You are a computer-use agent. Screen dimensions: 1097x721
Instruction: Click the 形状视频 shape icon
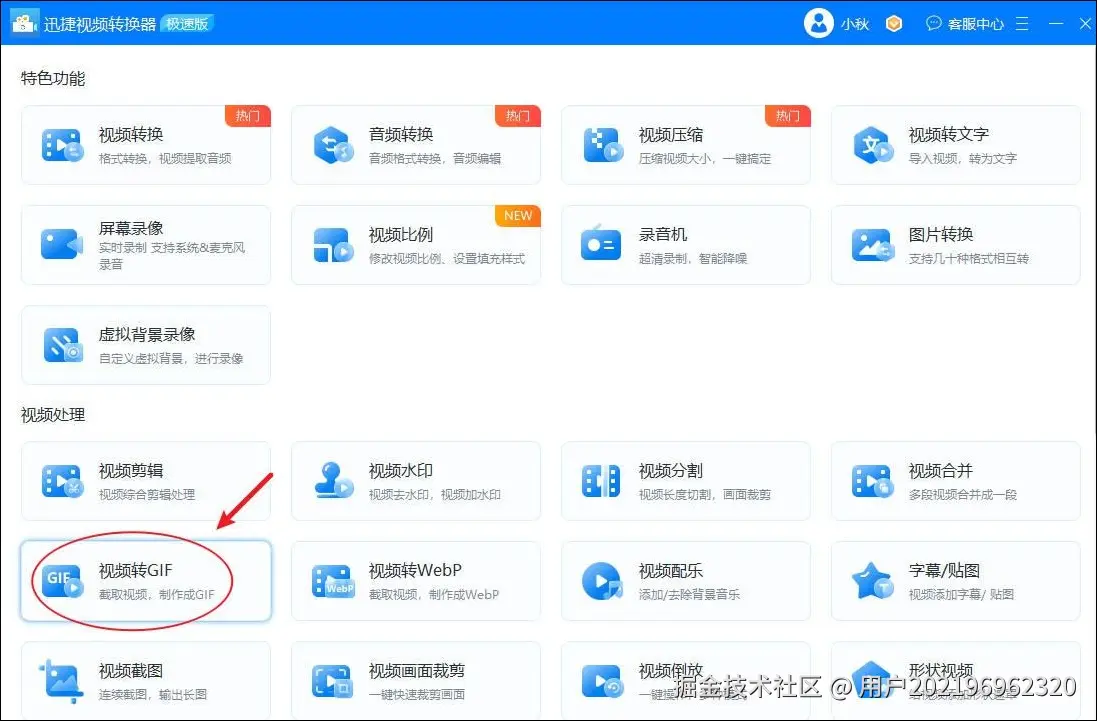[871, 678]
